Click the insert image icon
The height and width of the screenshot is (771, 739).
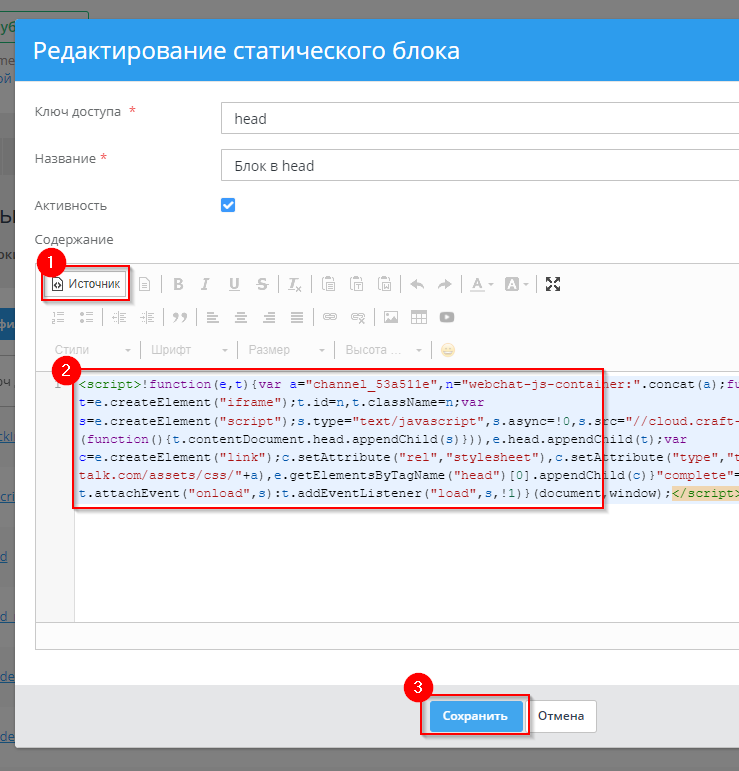tap(391, 317)
